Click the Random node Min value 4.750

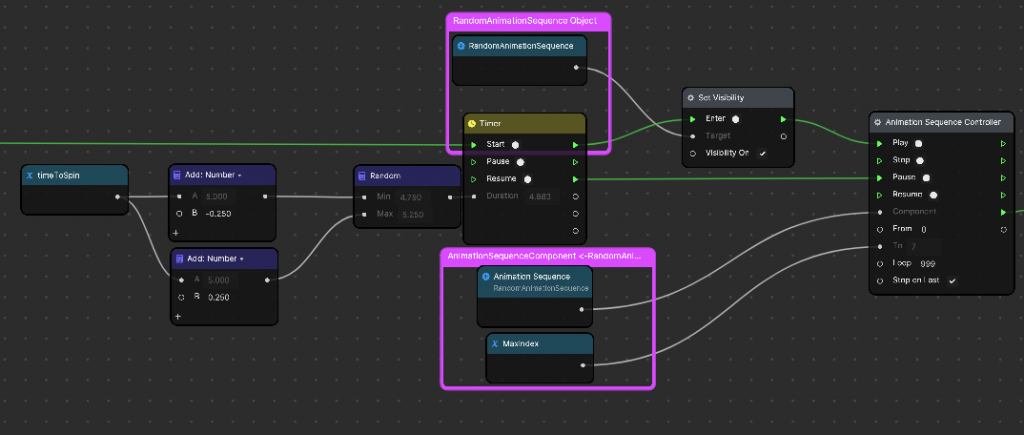(413, 197)
